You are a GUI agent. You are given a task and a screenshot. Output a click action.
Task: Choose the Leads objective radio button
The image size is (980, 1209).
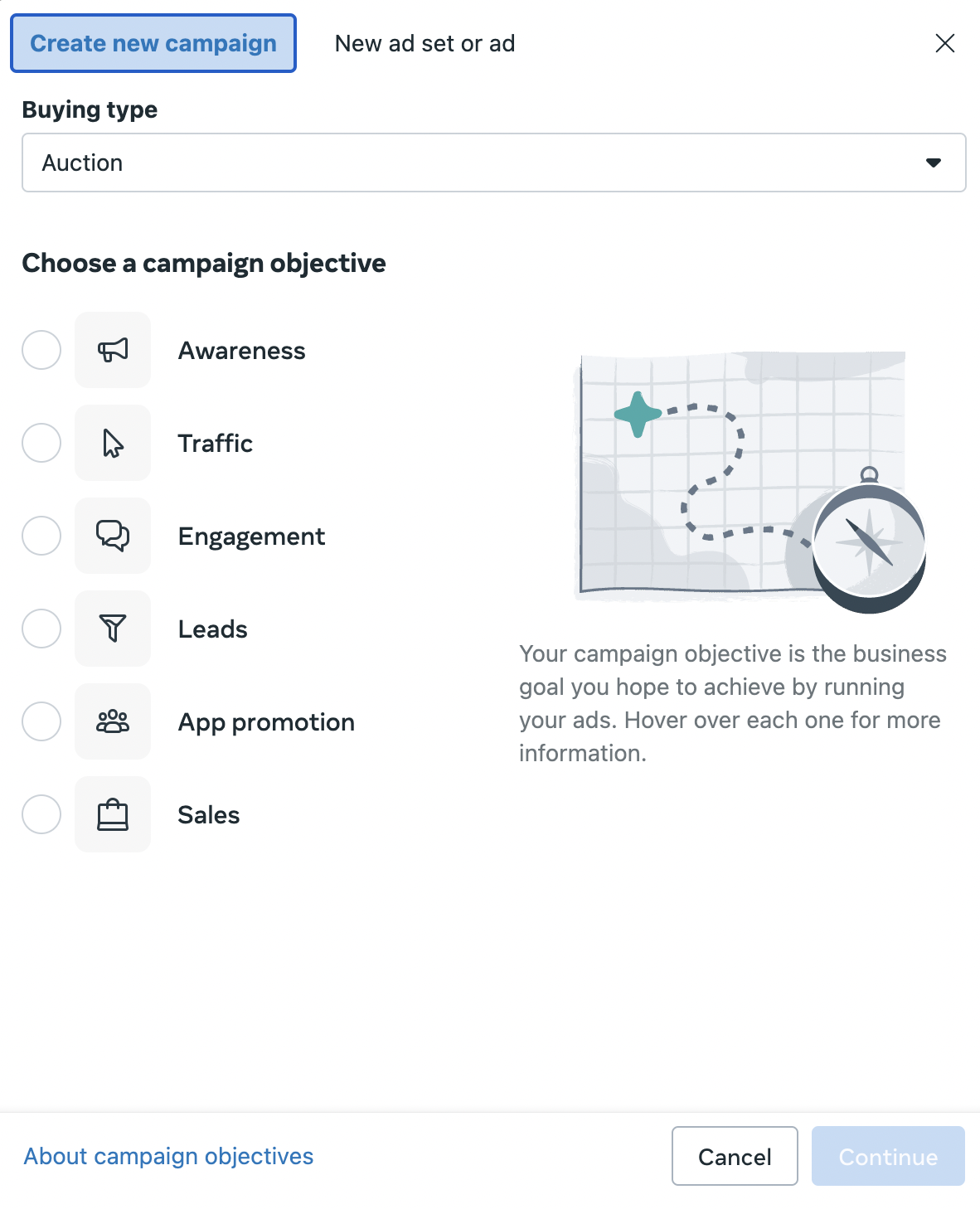[x=41, y=629]
